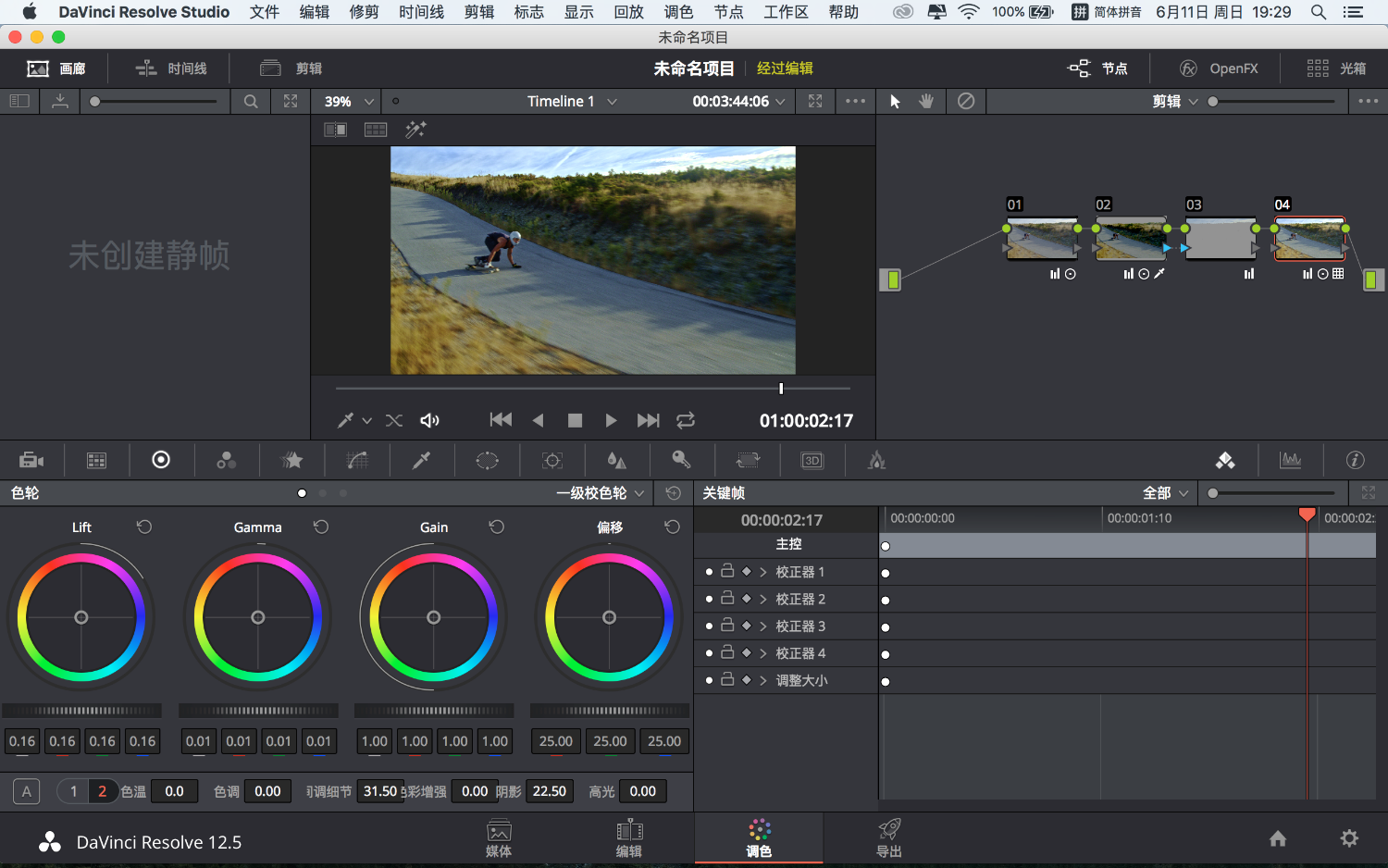Toggle the OpenFX panel button
The image size is (1388, 868).
pyautogui.click(x=1218, y=68)
